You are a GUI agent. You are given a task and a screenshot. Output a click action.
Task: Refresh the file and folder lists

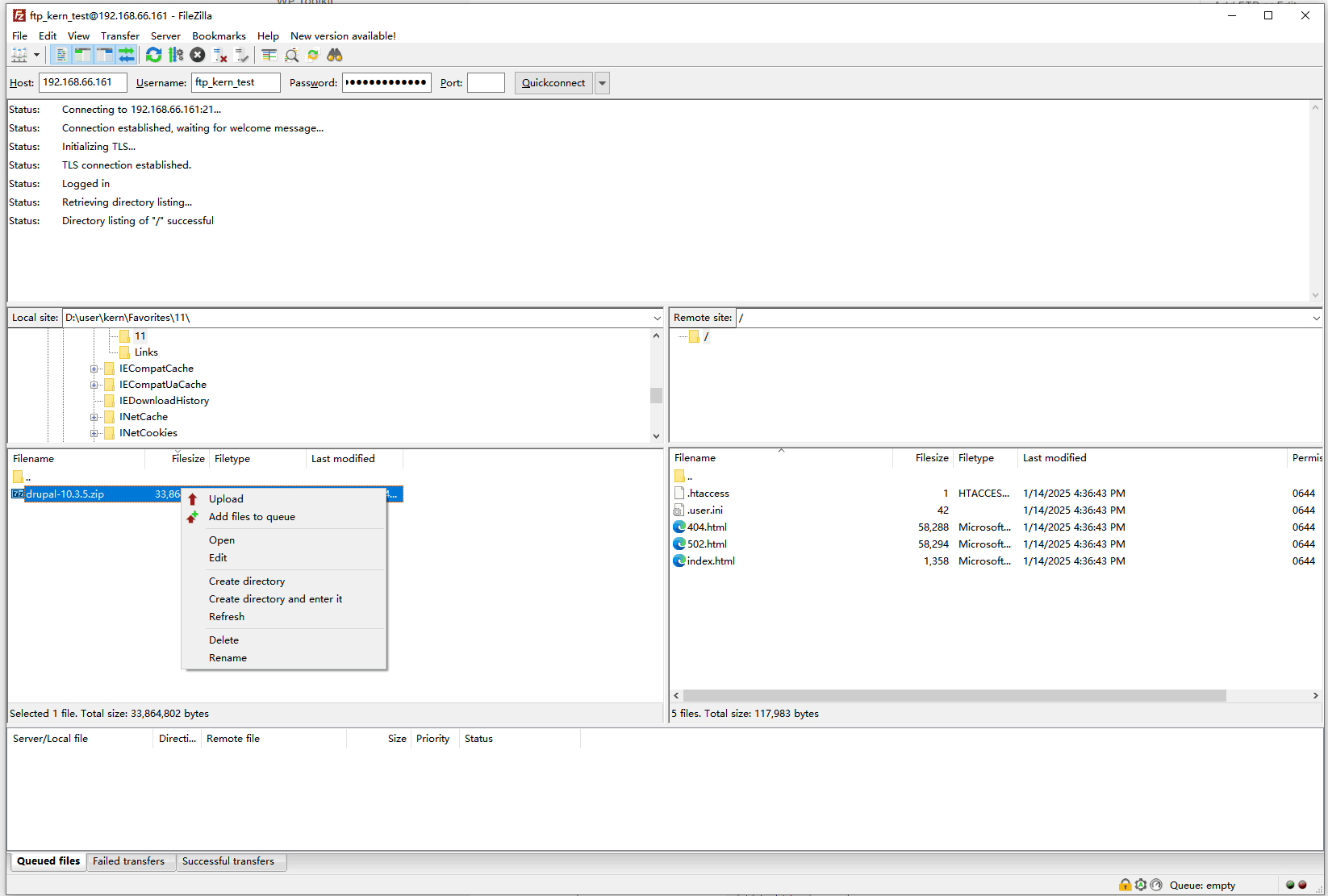point(153,55)
